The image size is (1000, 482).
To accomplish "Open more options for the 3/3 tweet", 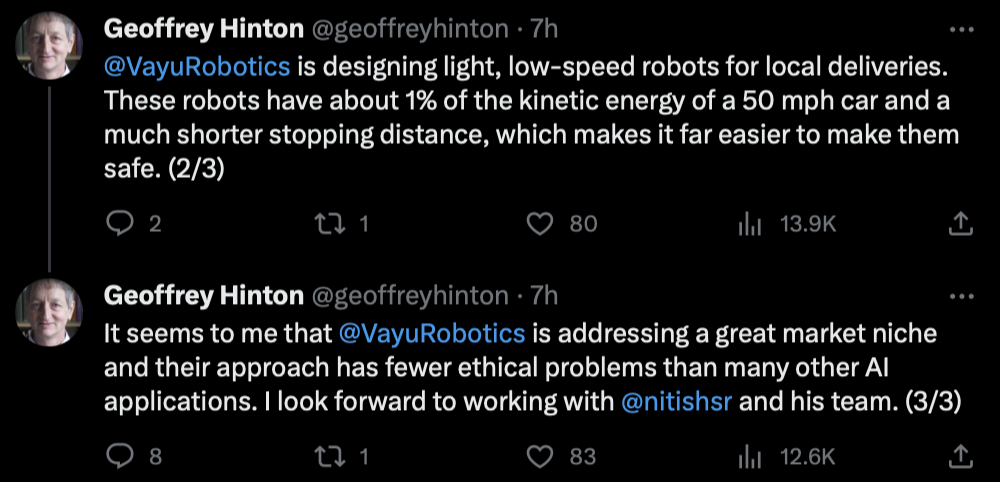I will point(960,296).
